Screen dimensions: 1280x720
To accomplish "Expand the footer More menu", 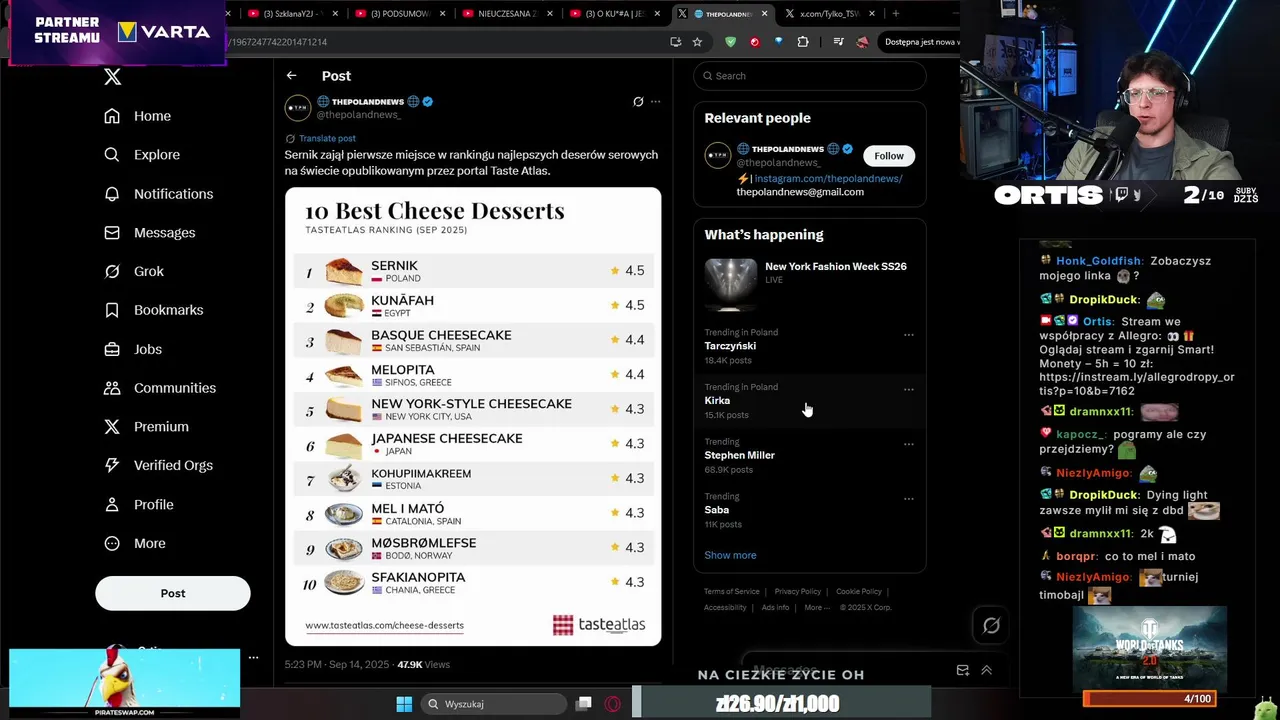I will pyautogui.click(x=817, y=608).
